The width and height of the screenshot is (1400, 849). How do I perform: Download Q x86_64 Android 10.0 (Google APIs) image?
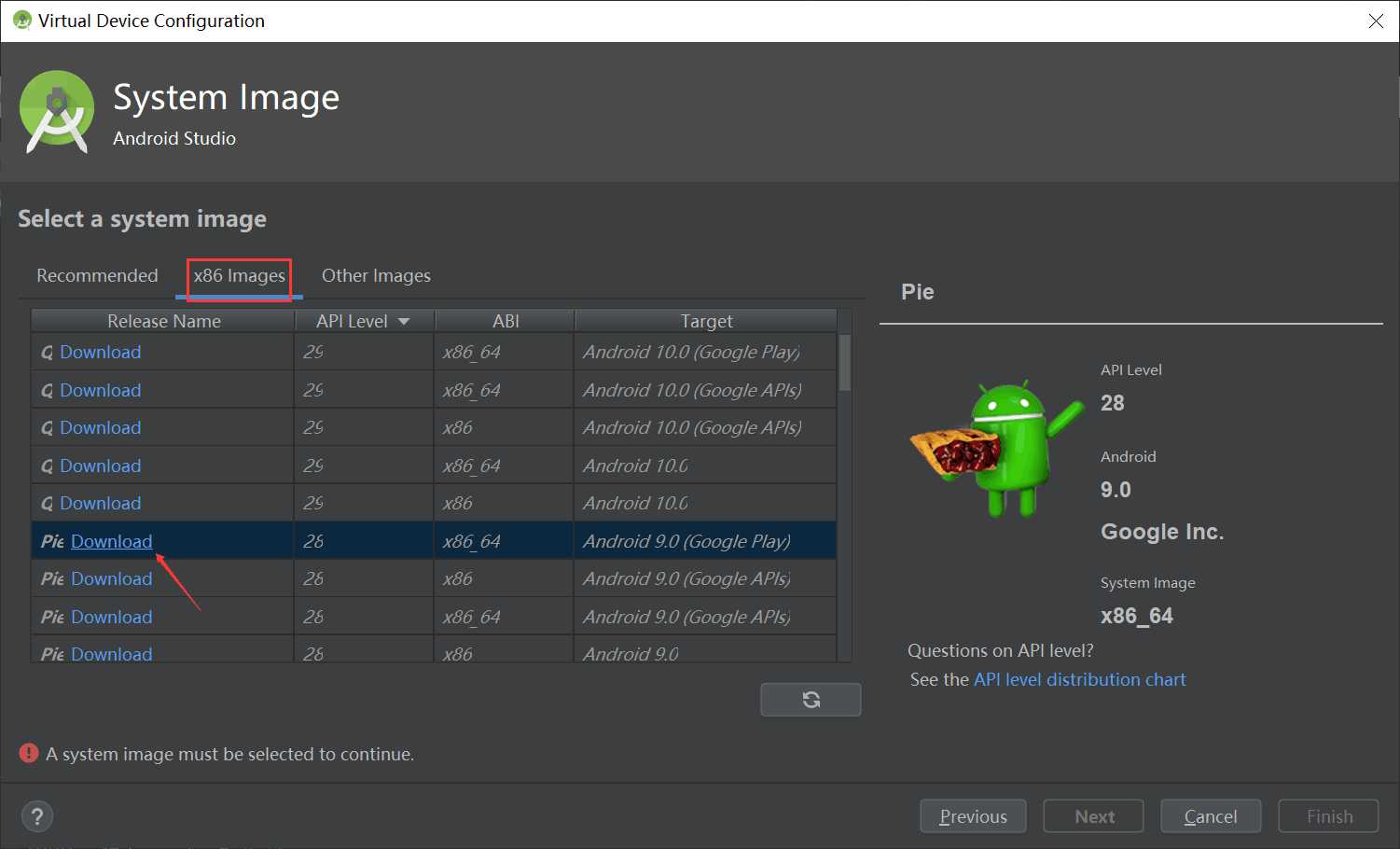[101, 390]
